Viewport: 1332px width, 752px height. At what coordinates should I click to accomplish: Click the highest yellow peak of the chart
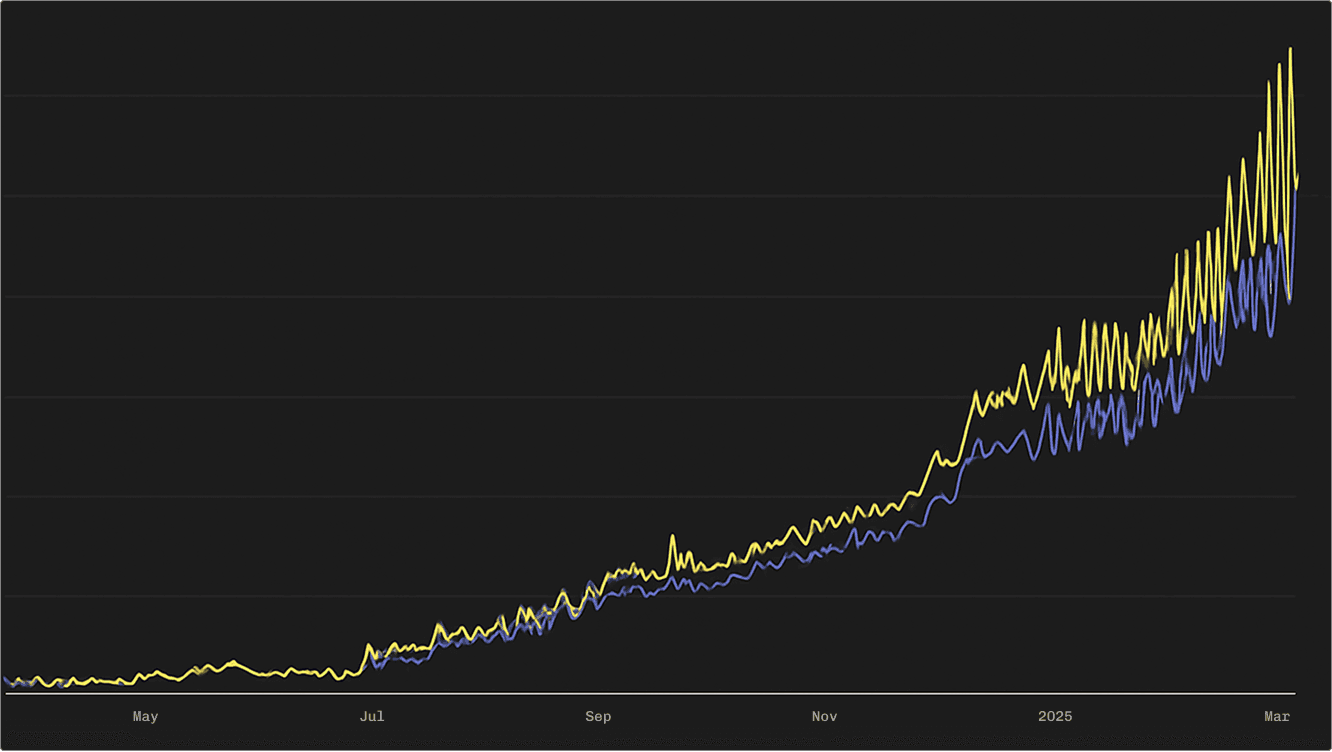(x=1290, y=49)
